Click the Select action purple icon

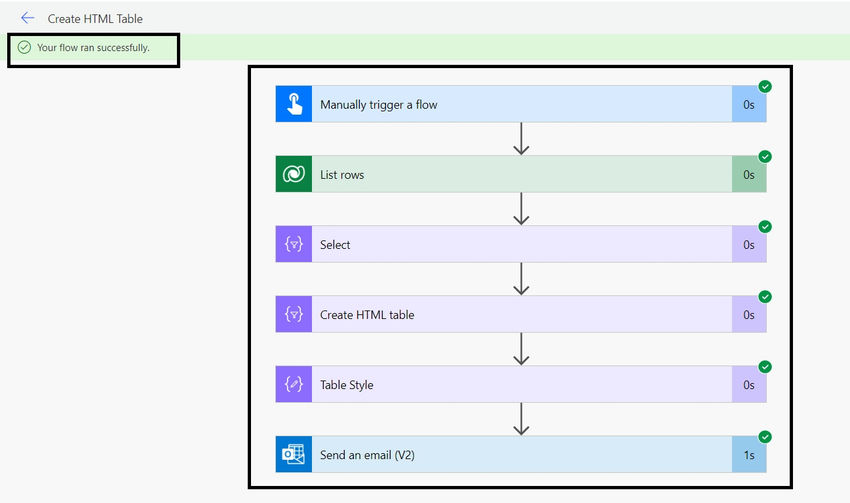294,244
